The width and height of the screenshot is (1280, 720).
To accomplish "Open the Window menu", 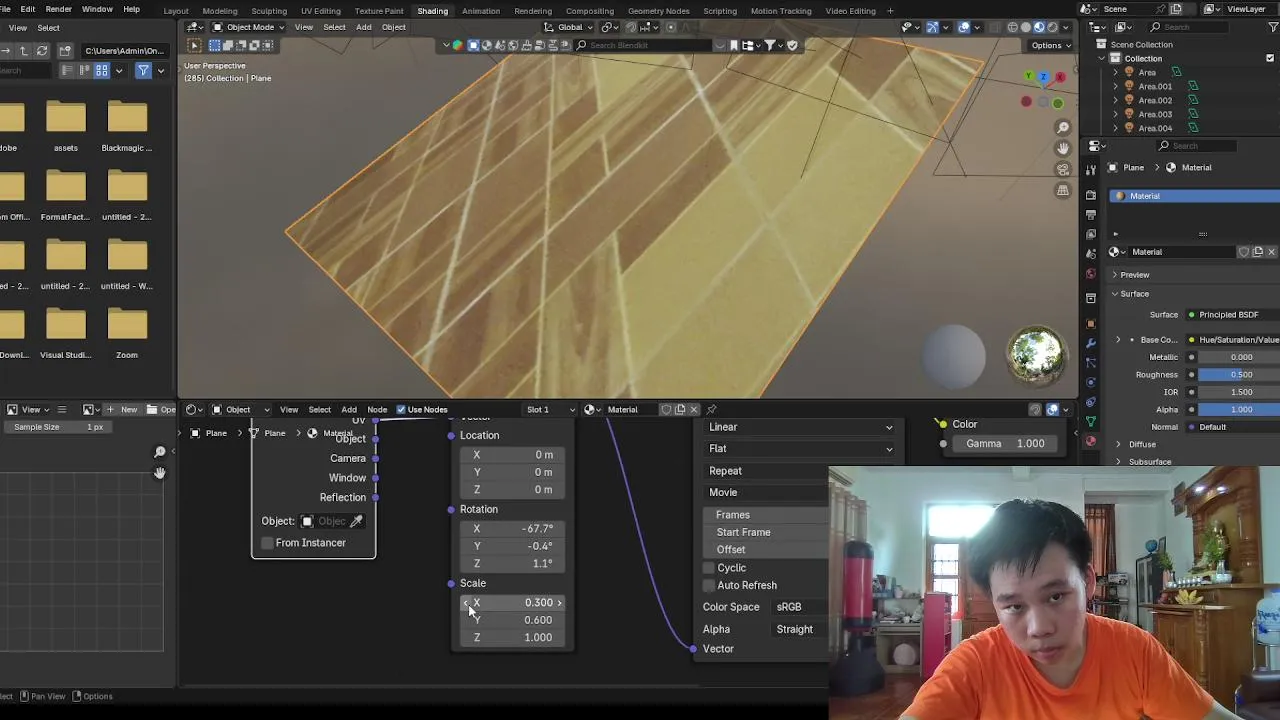I will tap(97, 9).
